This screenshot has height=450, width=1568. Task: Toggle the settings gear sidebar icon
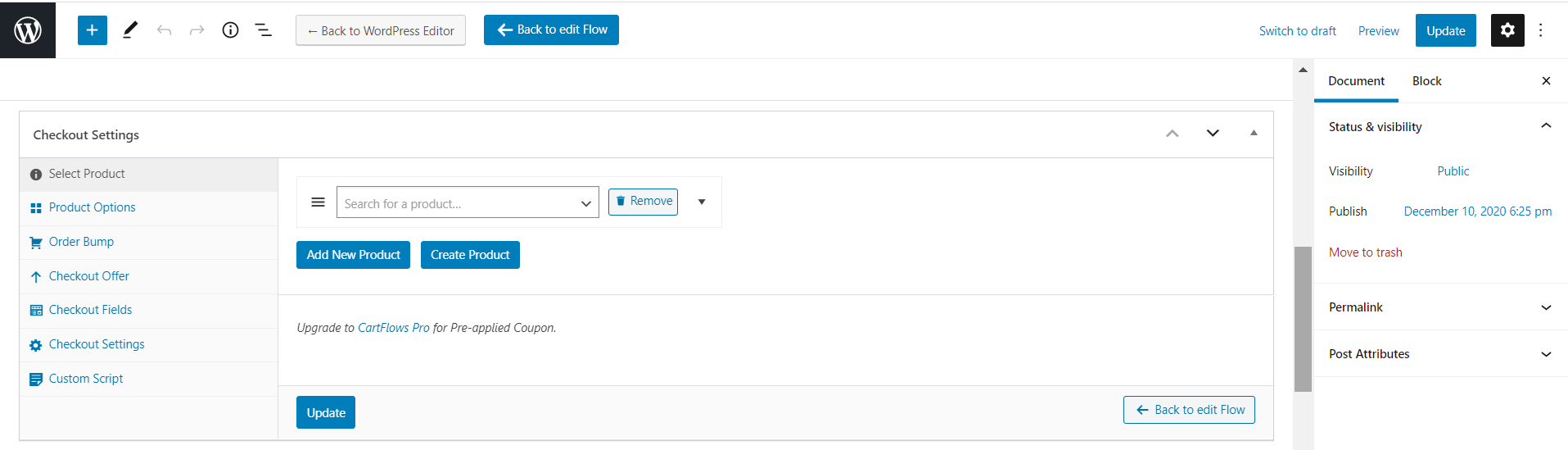click(x=1507, y=30)
